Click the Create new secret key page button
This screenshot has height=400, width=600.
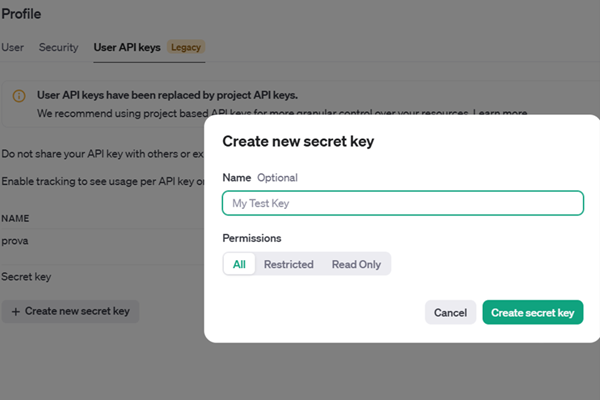70,311
